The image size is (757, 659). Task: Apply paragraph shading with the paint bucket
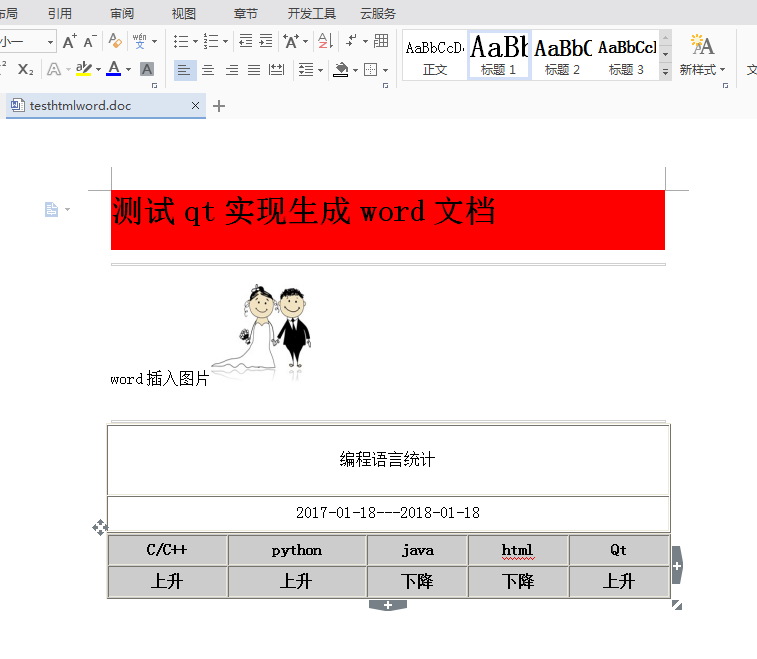coord(341,70)
